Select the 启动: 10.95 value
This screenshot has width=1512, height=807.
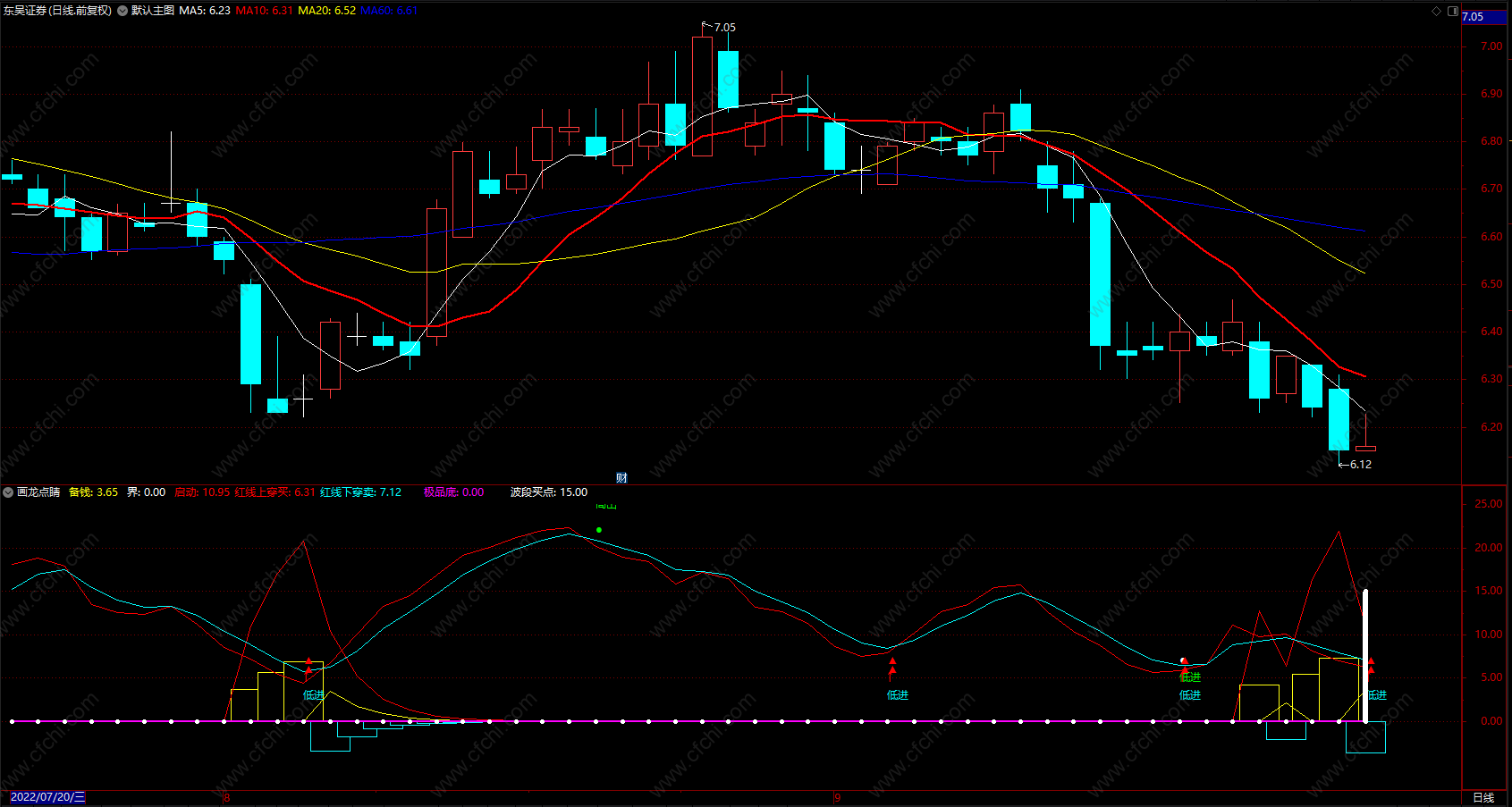click(x=202, y=492)
